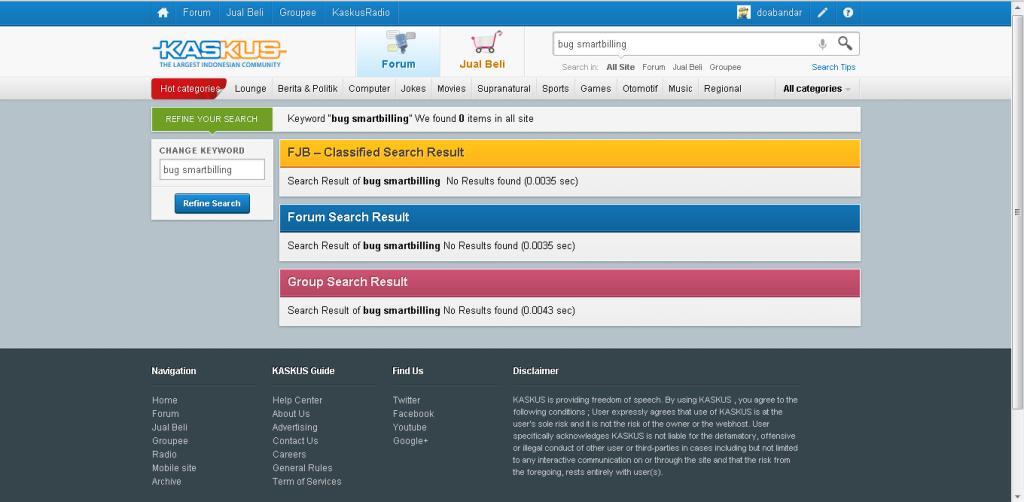Click the magnifying glass search icon
This screenshot has height=502, width=1024.
pos(845,44)
